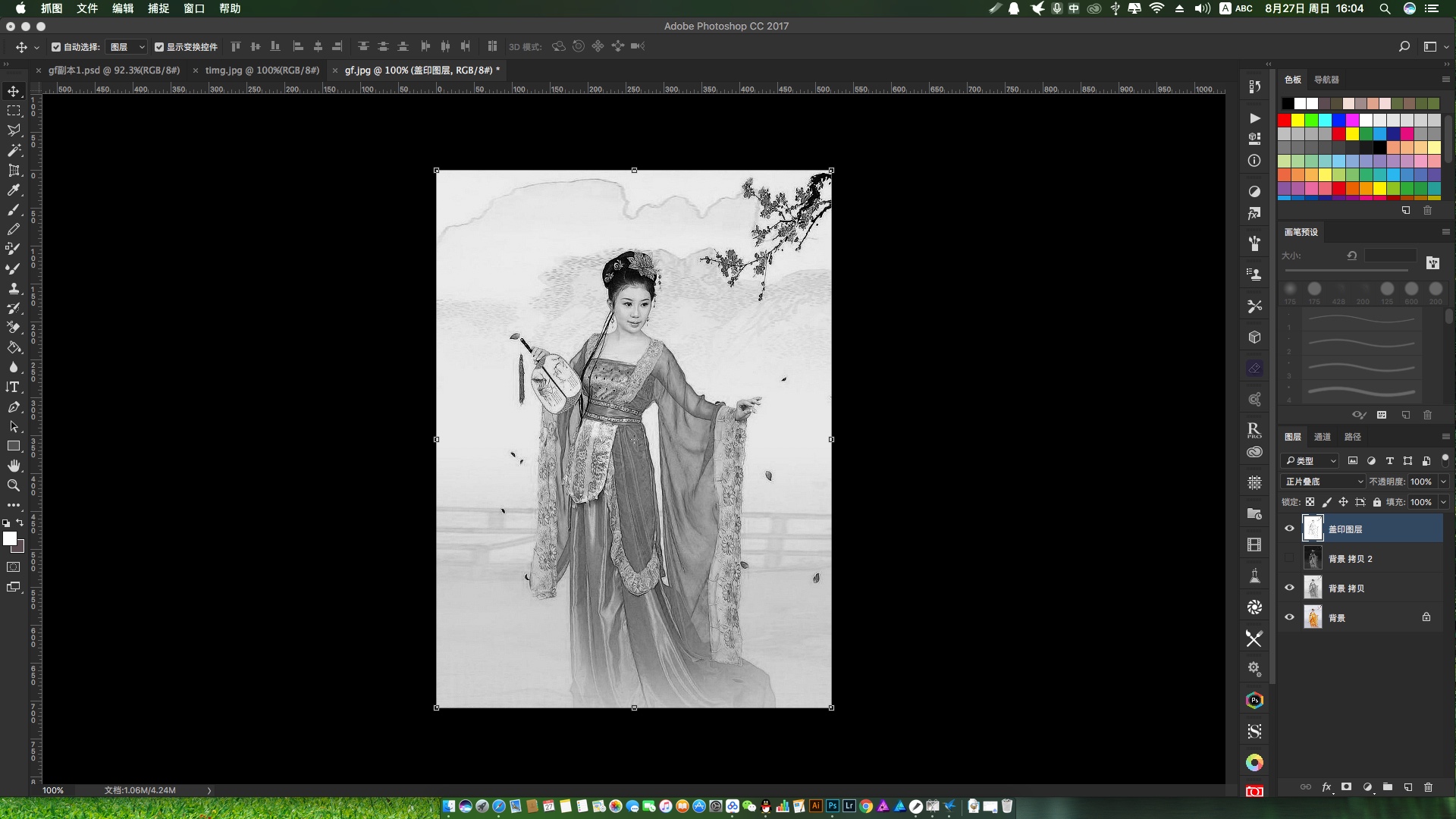This screenshot has width=1456, height=819.
Task: Toggle Quick Mask mode icon
Action: click(14, 567)
